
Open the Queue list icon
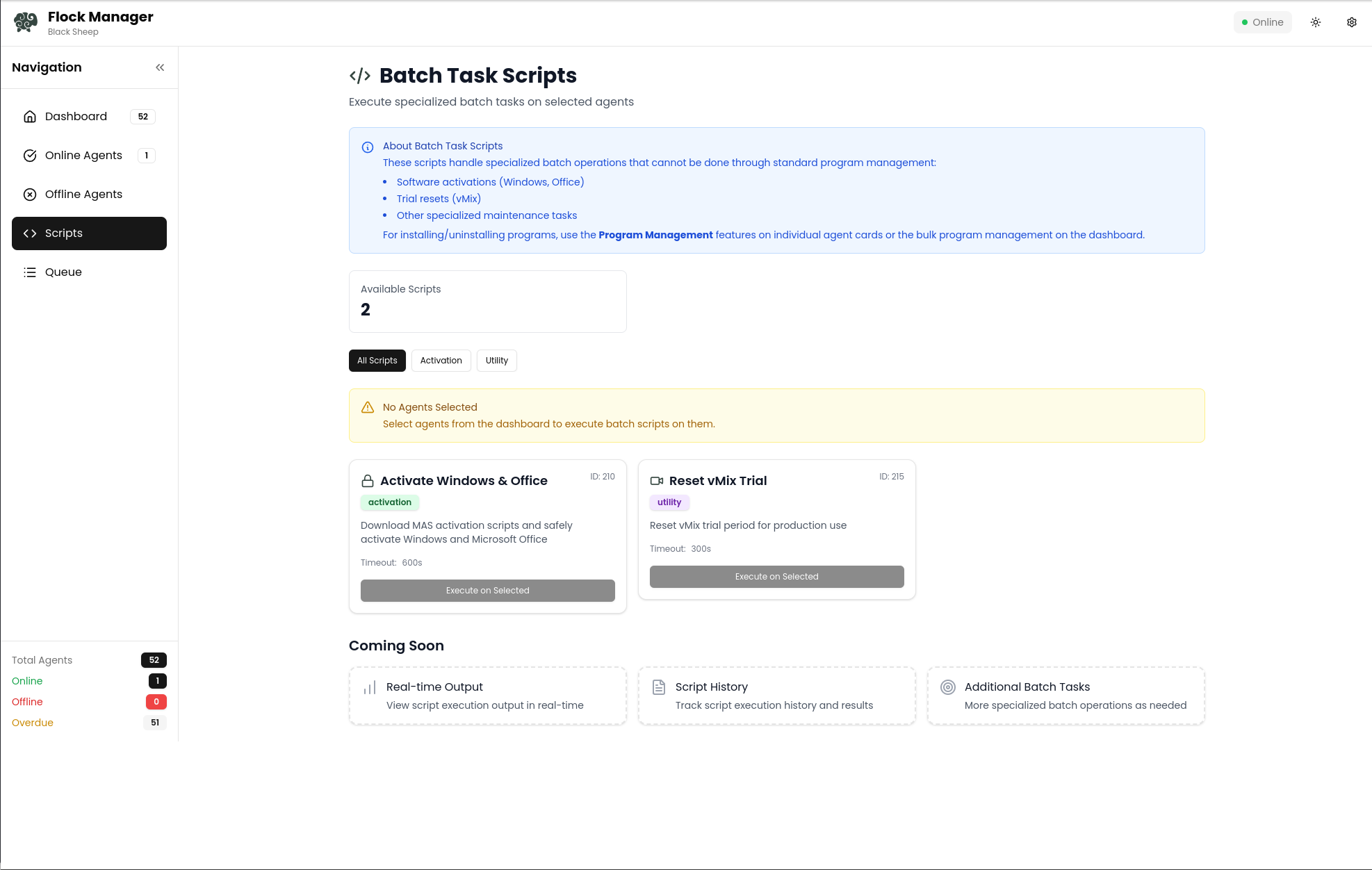pos(30,272)
